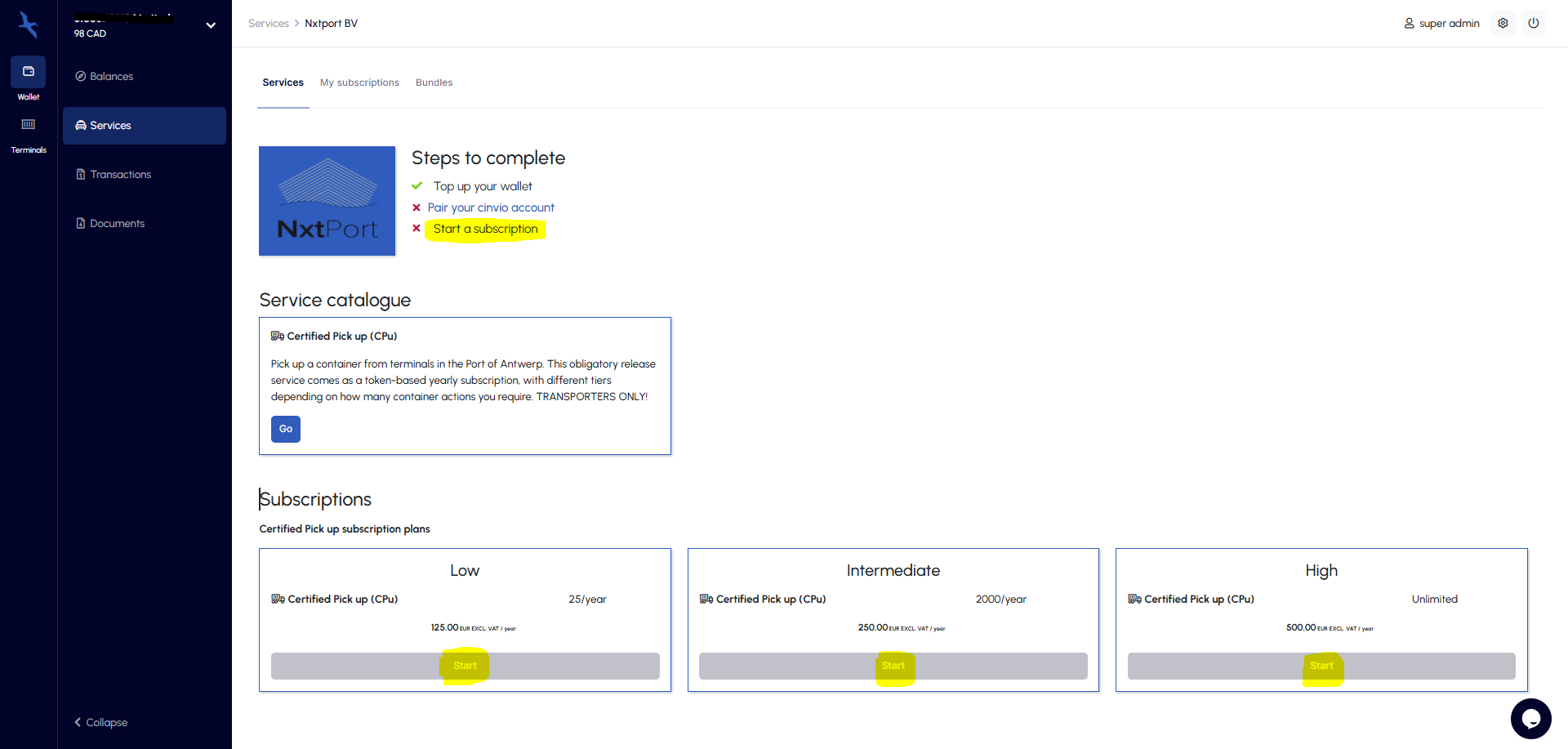Switch to the Bundles tab

coord(434,82)
